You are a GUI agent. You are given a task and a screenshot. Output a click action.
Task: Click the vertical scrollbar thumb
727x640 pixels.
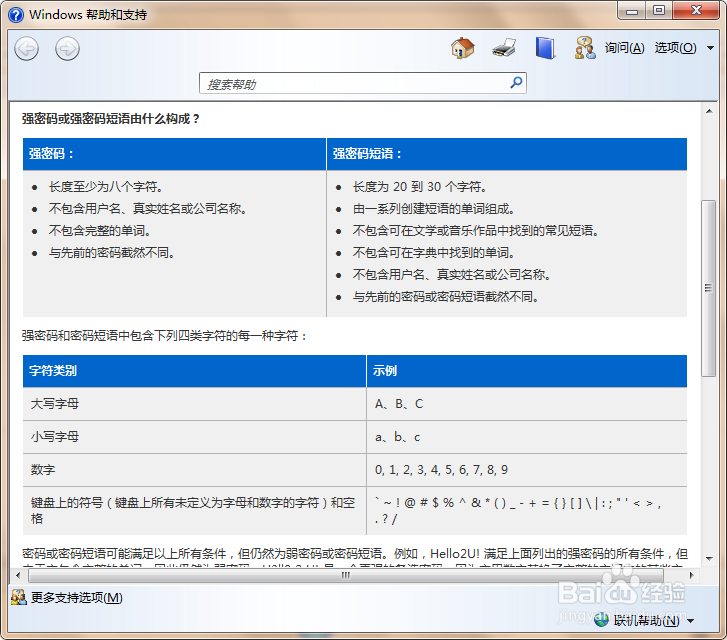pos(708,288)
